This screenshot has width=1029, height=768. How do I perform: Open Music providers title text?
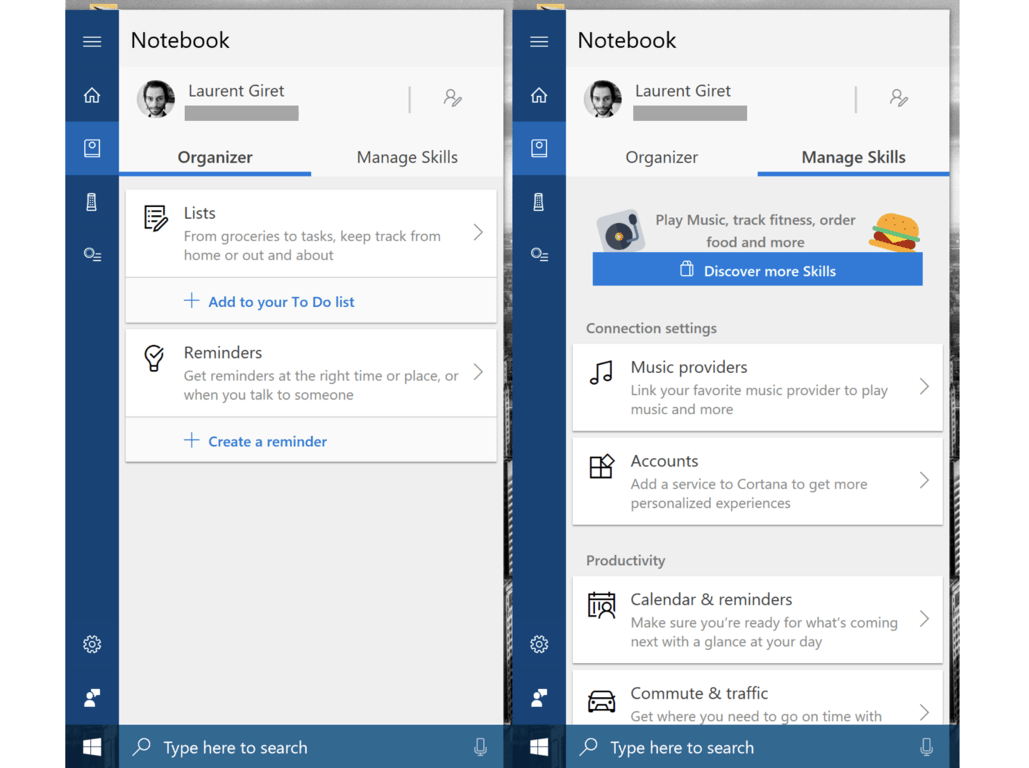(x=689, y=367)
